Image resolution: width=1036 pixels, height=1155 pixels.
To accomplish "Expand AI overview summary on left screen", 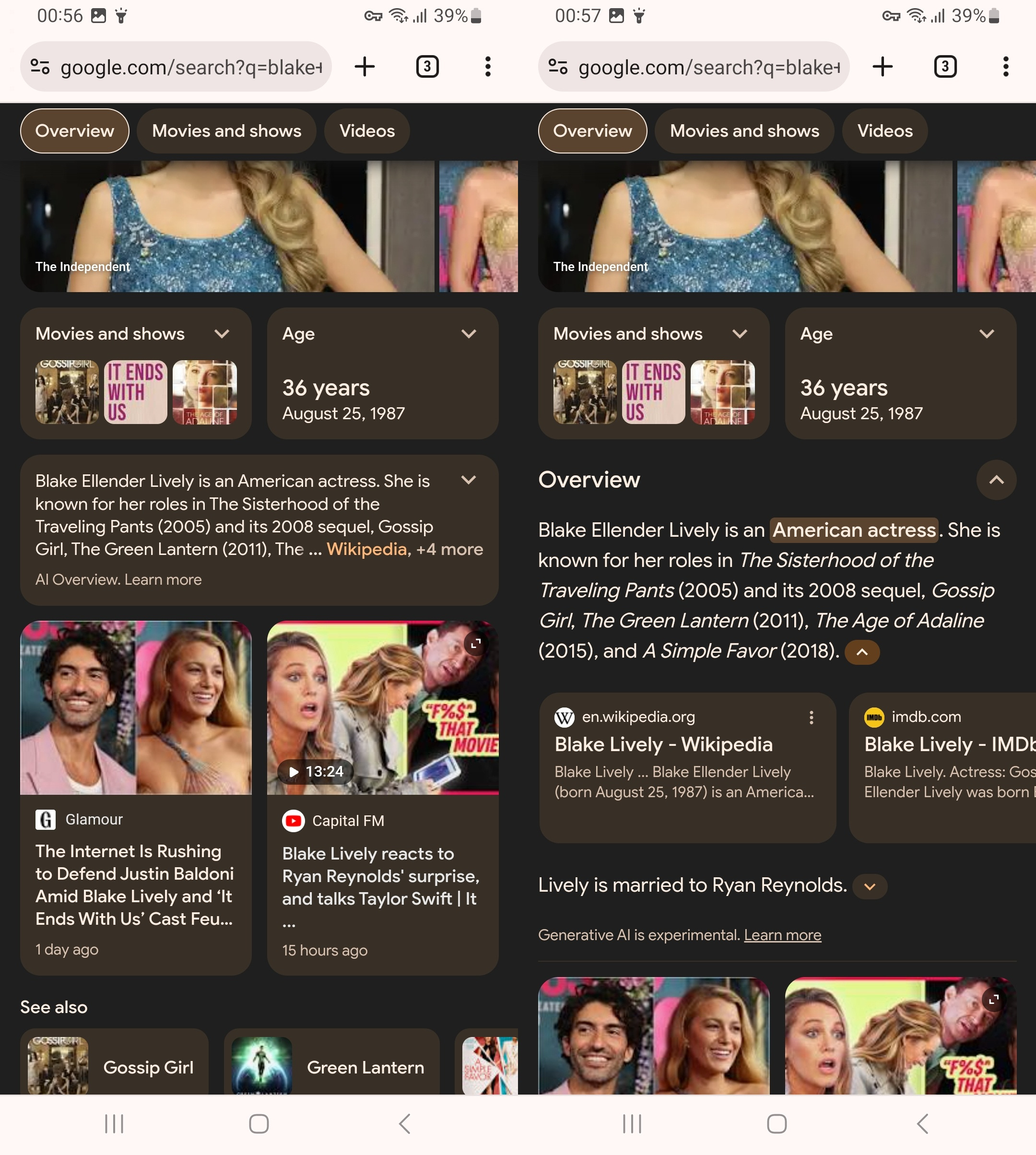I will pos(469,480).
